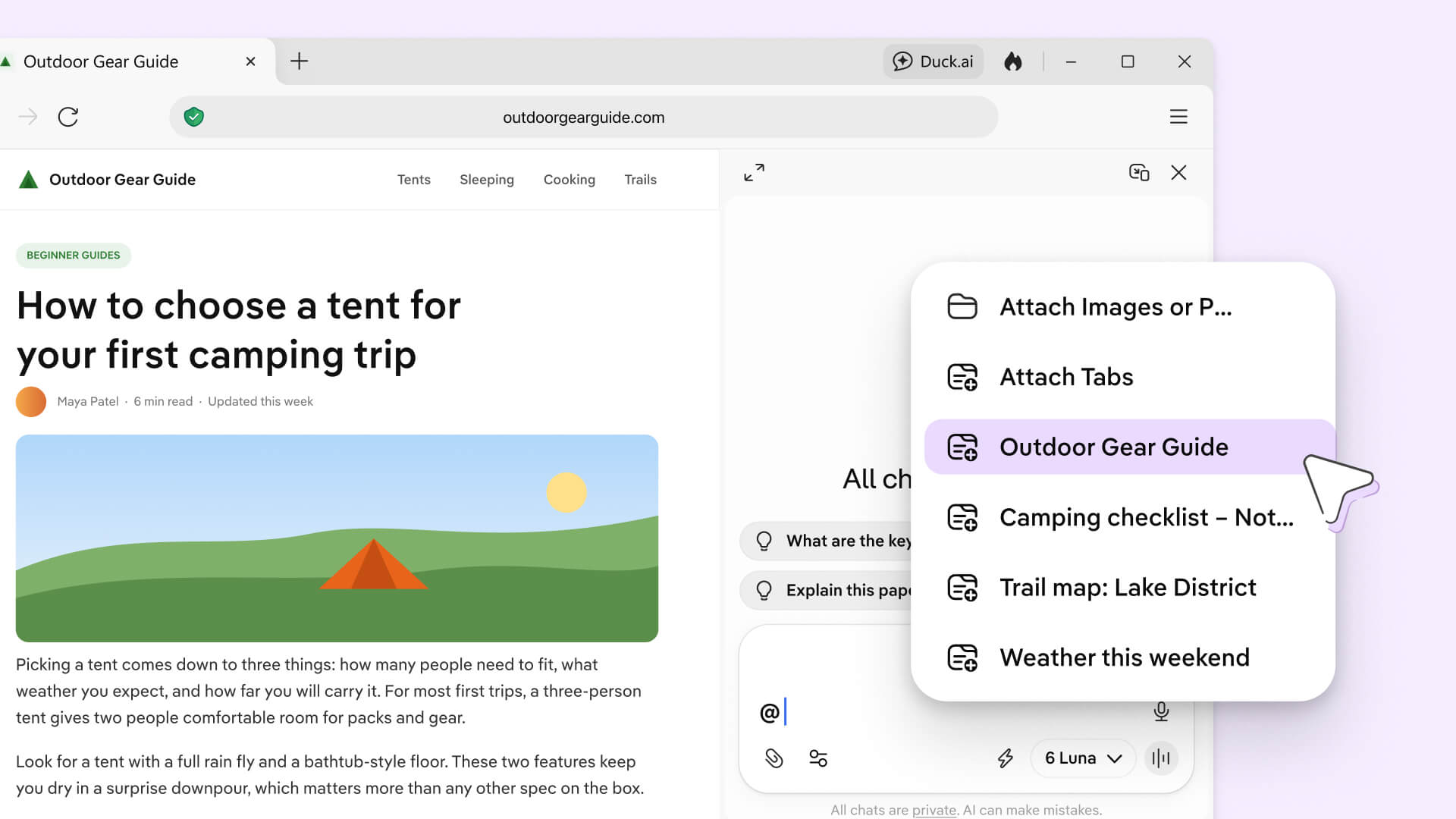This screenshot has height=819, width=1456.
Task: Attach the Camping checklist tab
Action: point(1123,517)
